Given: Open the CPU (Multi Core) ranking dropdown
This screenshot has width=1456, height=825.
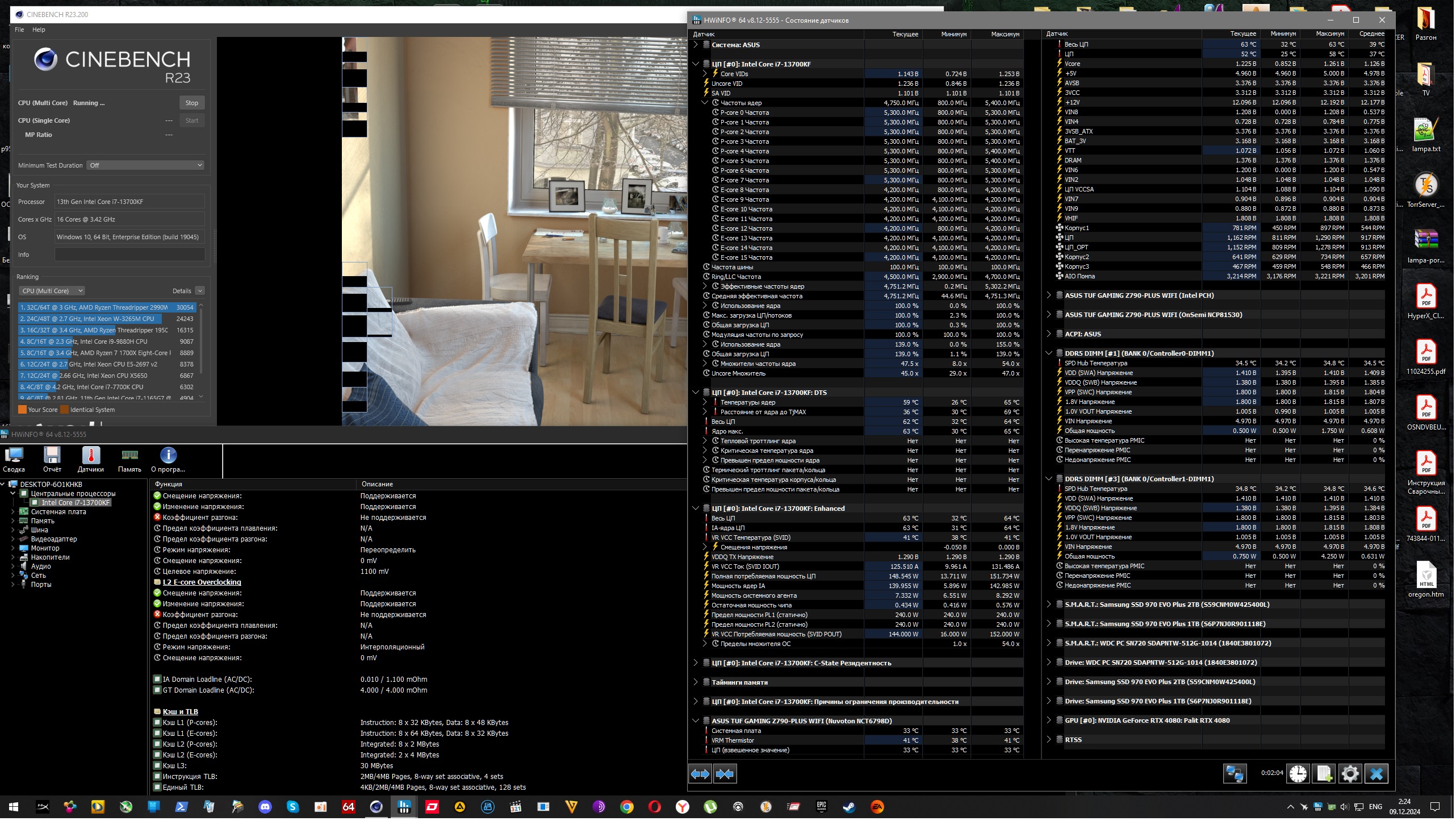Looking at the screenshot, I should pyautogui.click(x=52, y=291).
